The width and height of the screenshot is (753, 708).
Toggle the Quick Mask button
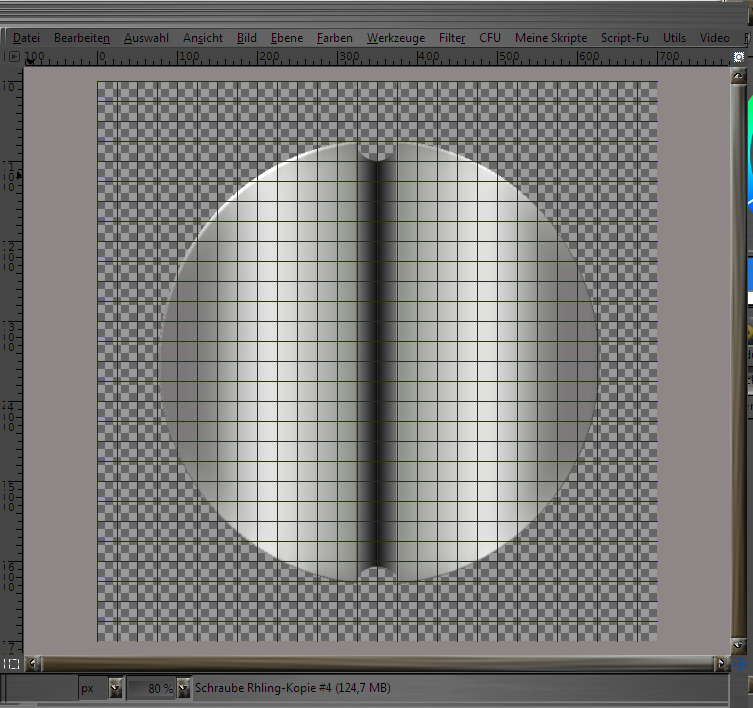[11, 663]
